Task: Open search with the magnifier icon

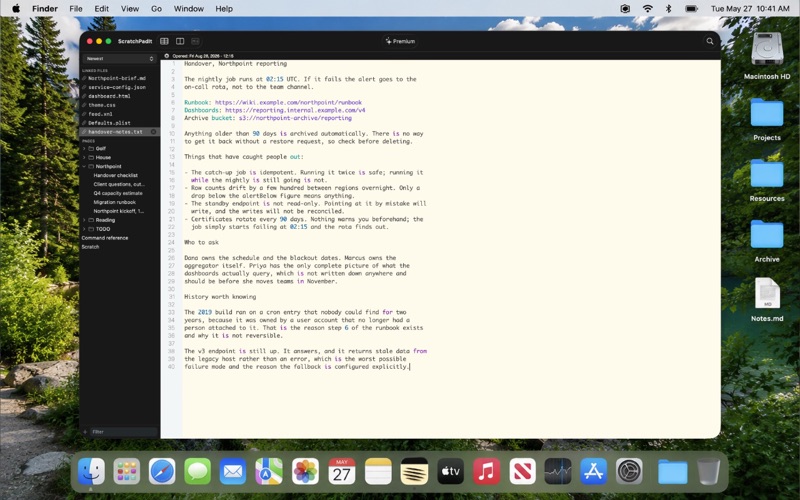Action: click(x=710, y=41)
